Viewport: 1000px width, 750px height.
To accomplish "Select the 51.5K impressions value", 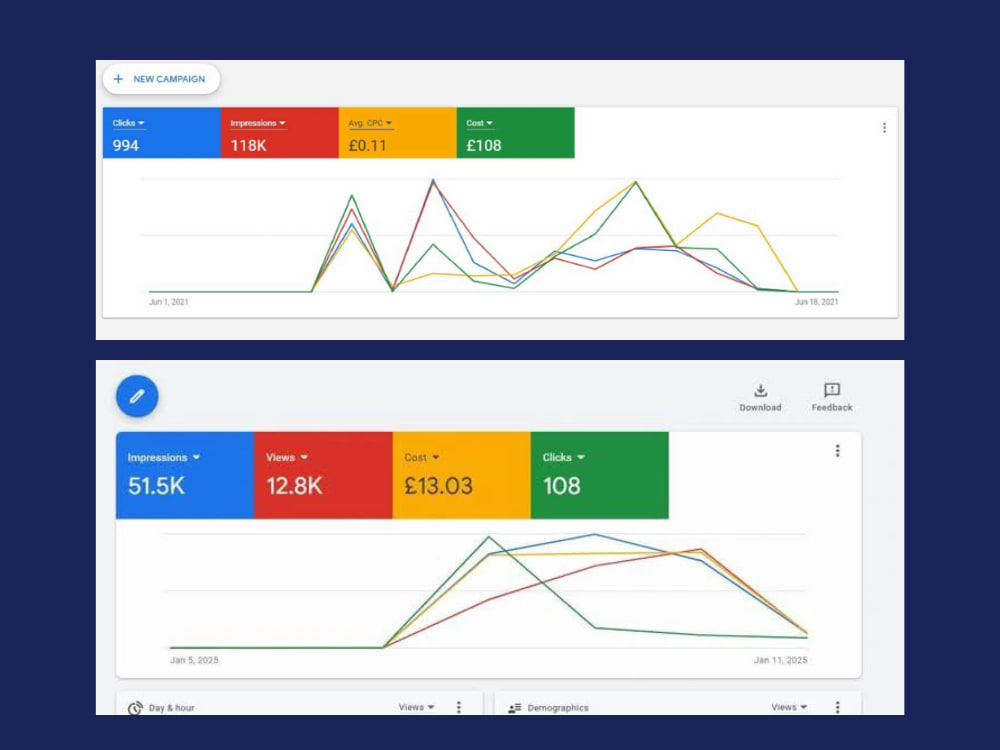I will (156, 486).
